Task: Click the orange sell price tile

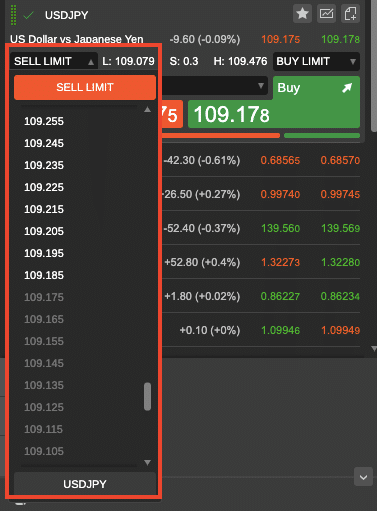Action: [172, 114]
